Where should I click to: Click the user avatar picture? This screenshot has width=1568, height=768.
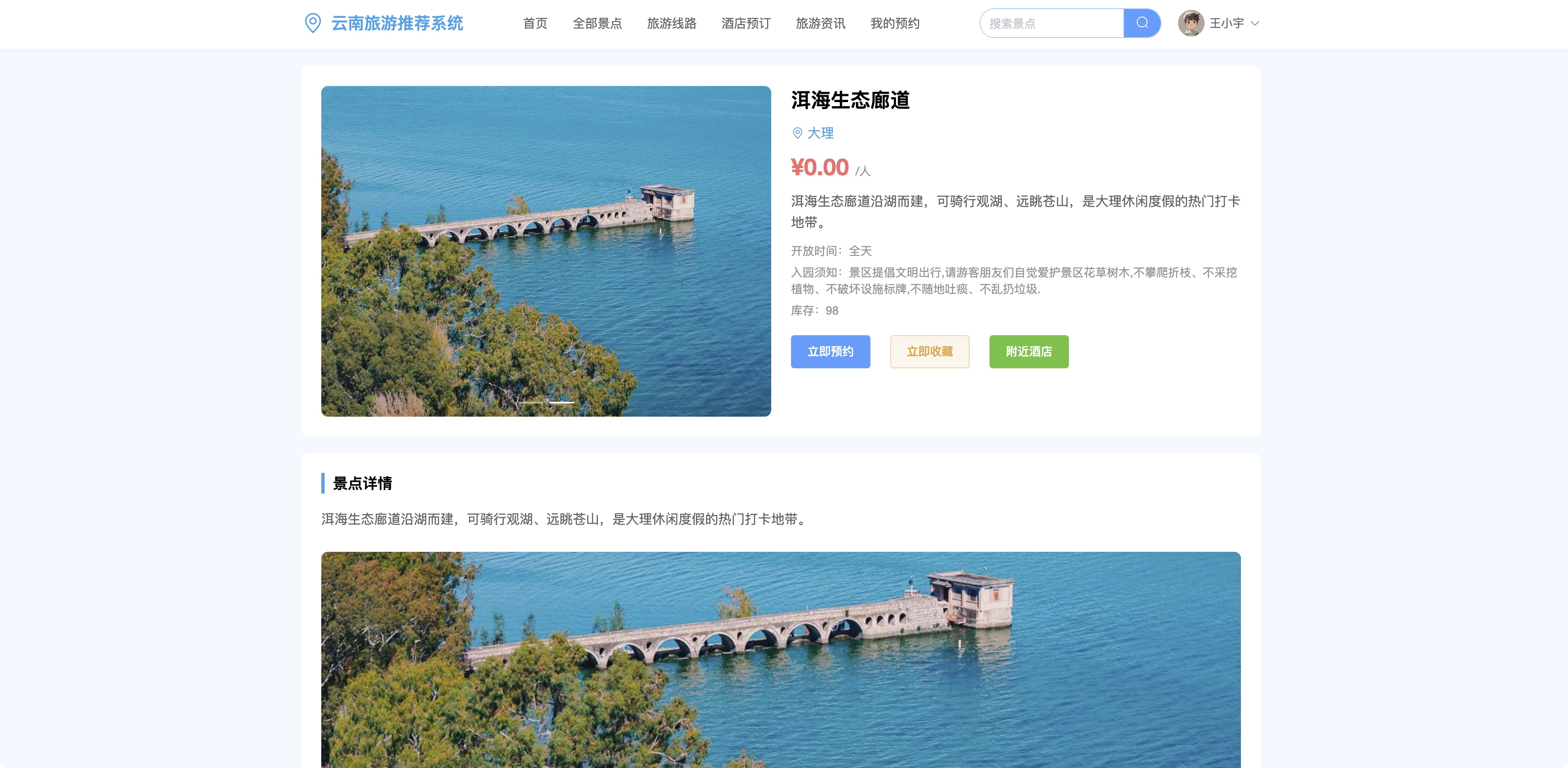tap(1190, 23)
